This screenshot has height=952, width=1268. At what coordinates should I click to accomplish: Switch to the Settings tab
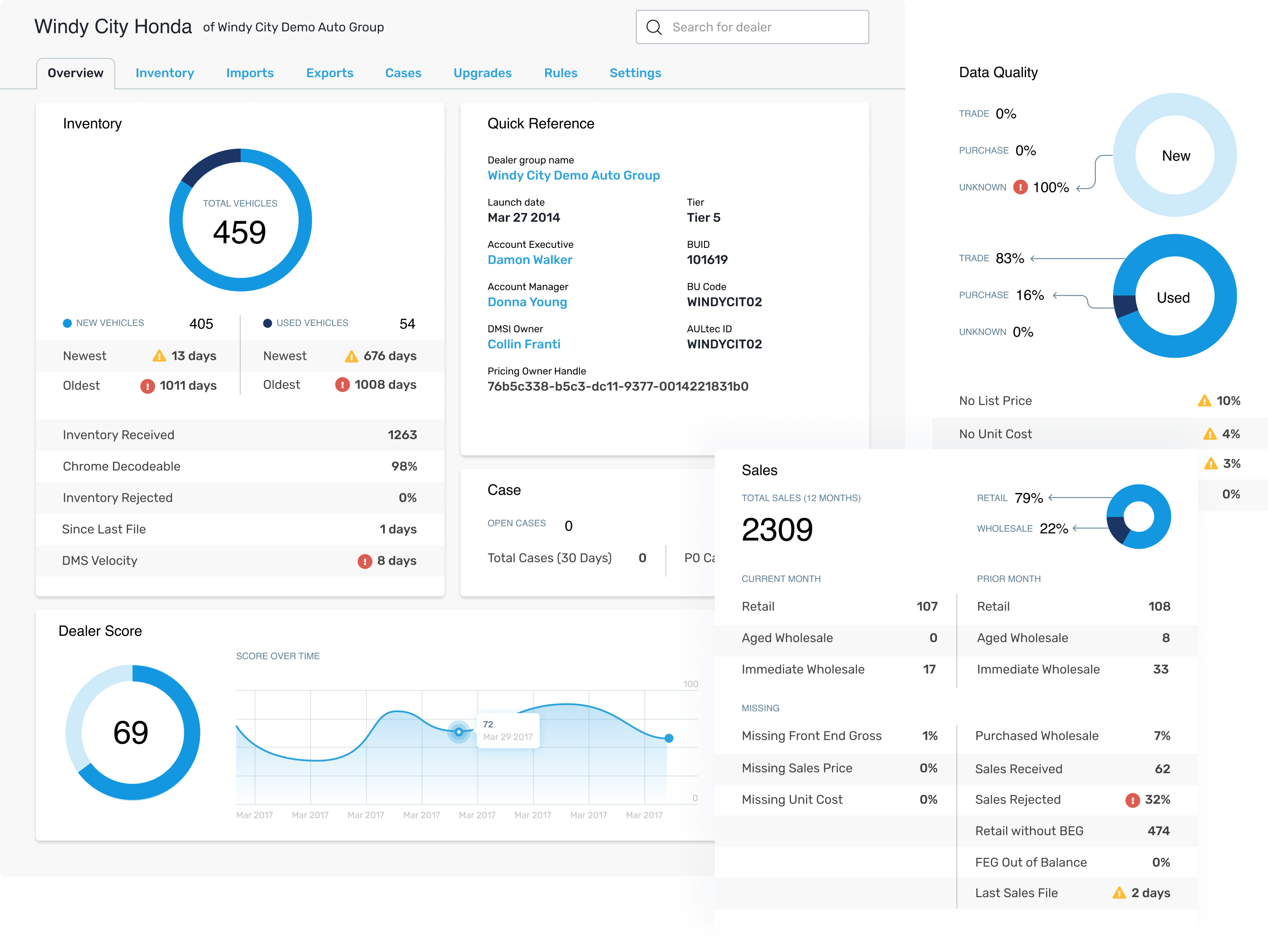click(x=635, y=73)
